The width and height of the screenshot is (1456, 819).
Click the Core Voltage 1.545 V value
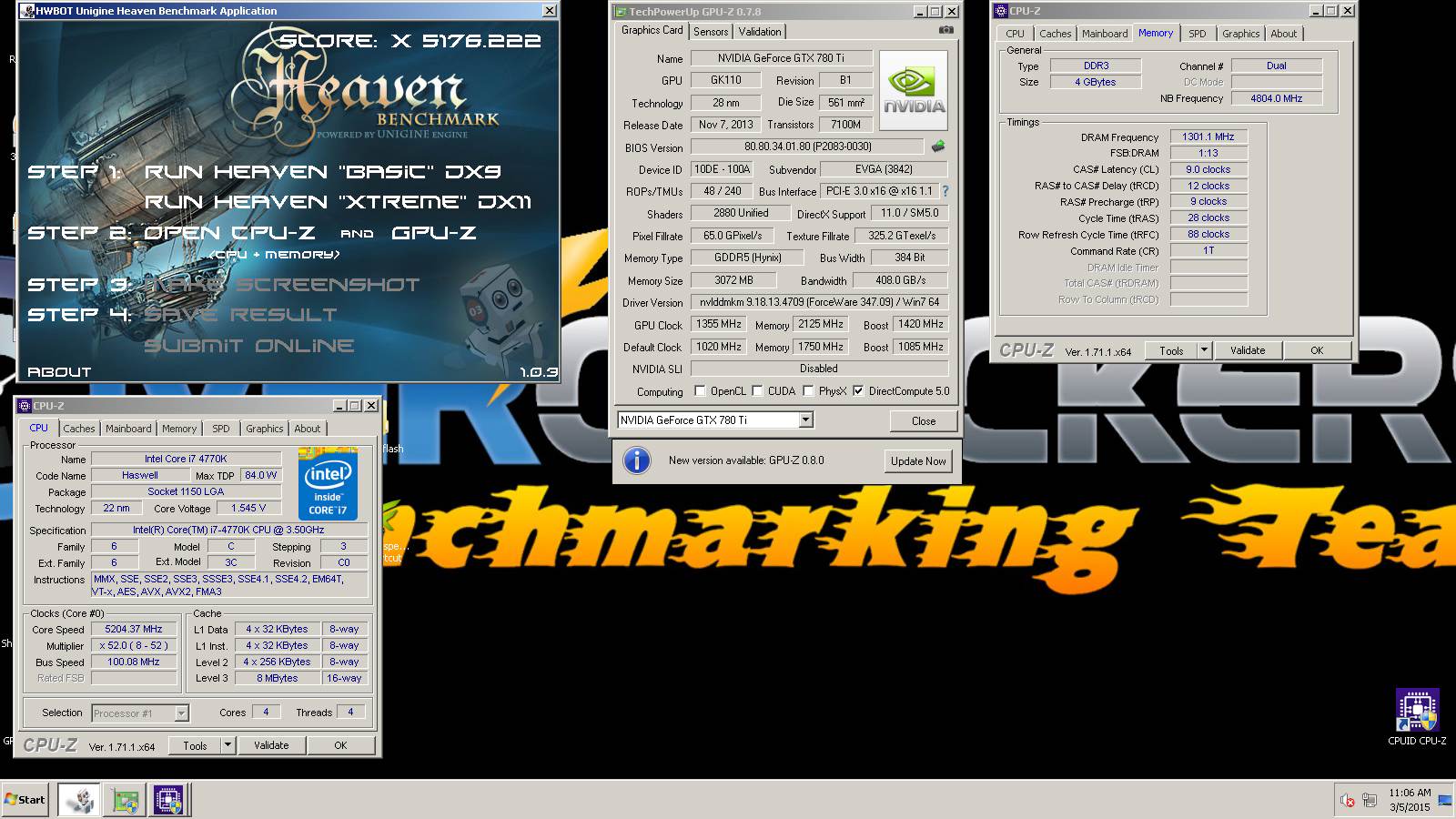(248, 508)
